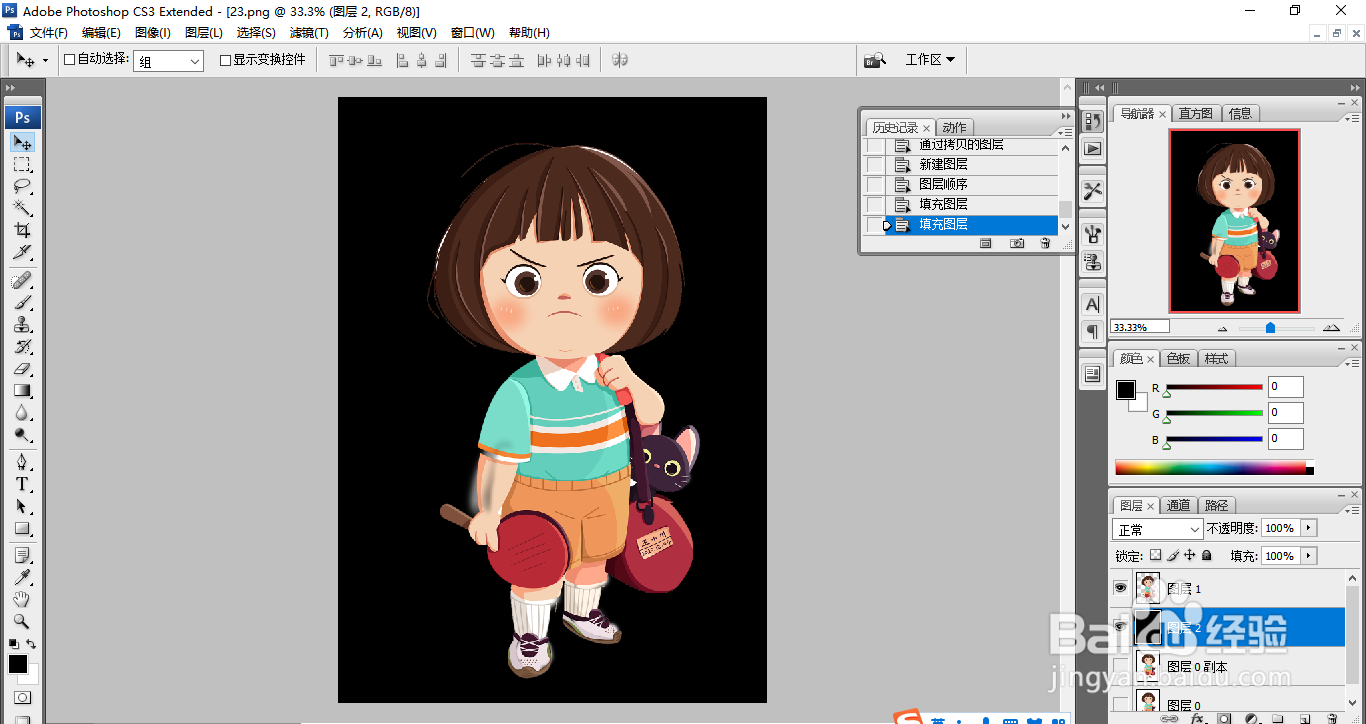The image size is (1366, 724).
Task: Select the Lasso tool
Action: click(22, 186)
